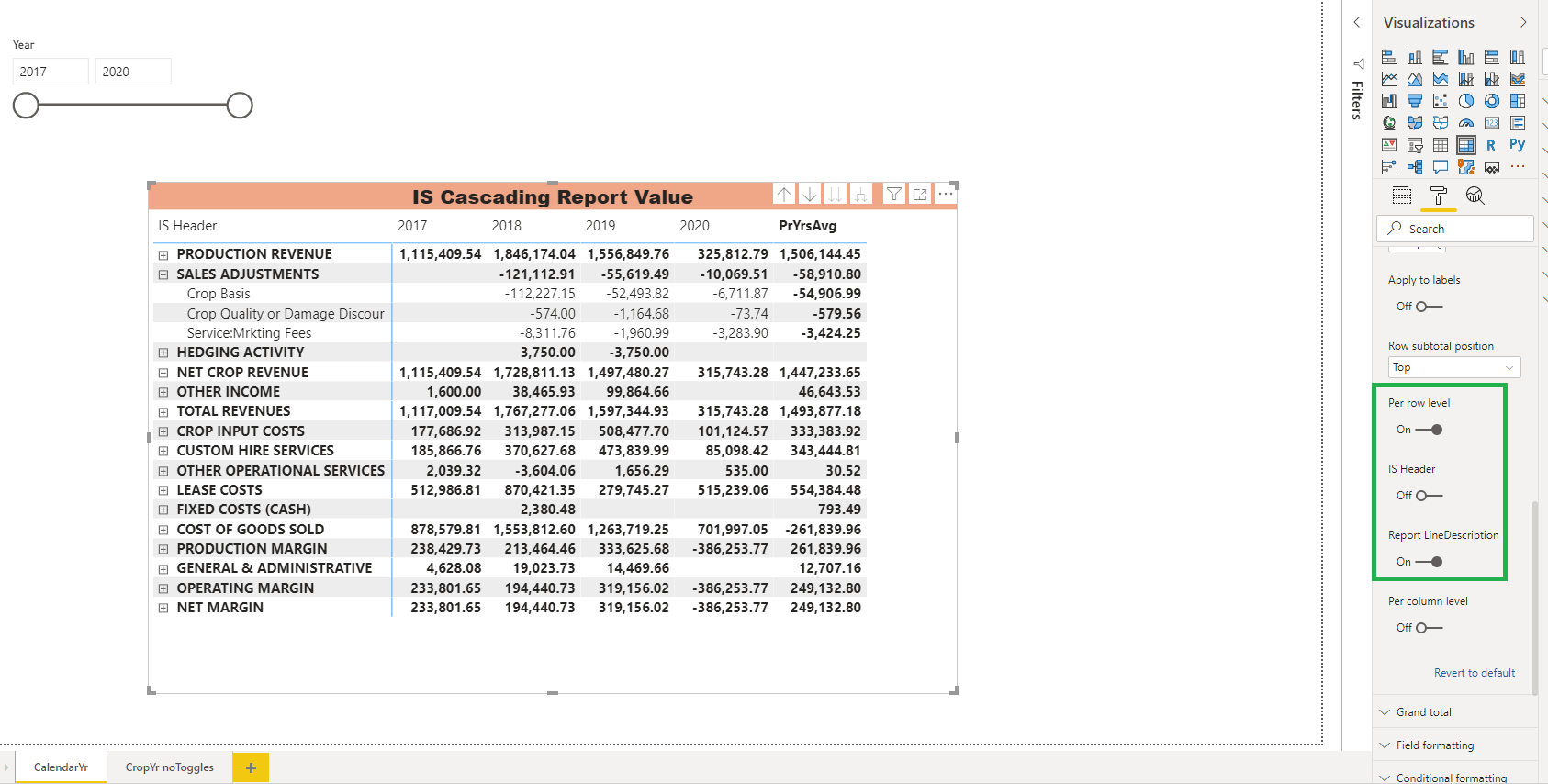Insert a Gauge visualization
The height and width of the screenshot is (784, 1548).
(1466, 123)
